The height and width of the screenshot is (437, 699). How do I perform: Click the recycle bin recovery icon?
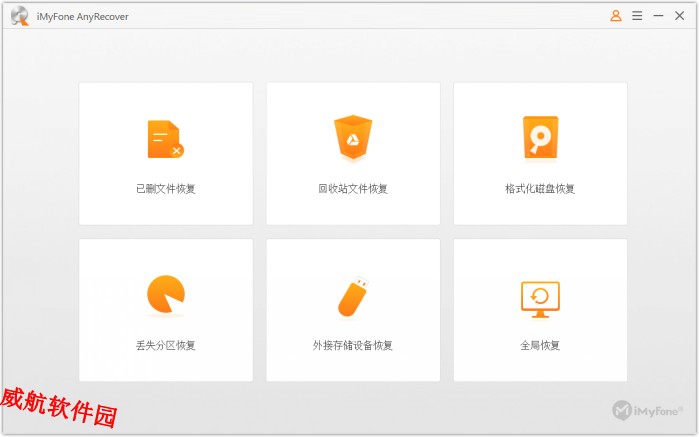353,137
